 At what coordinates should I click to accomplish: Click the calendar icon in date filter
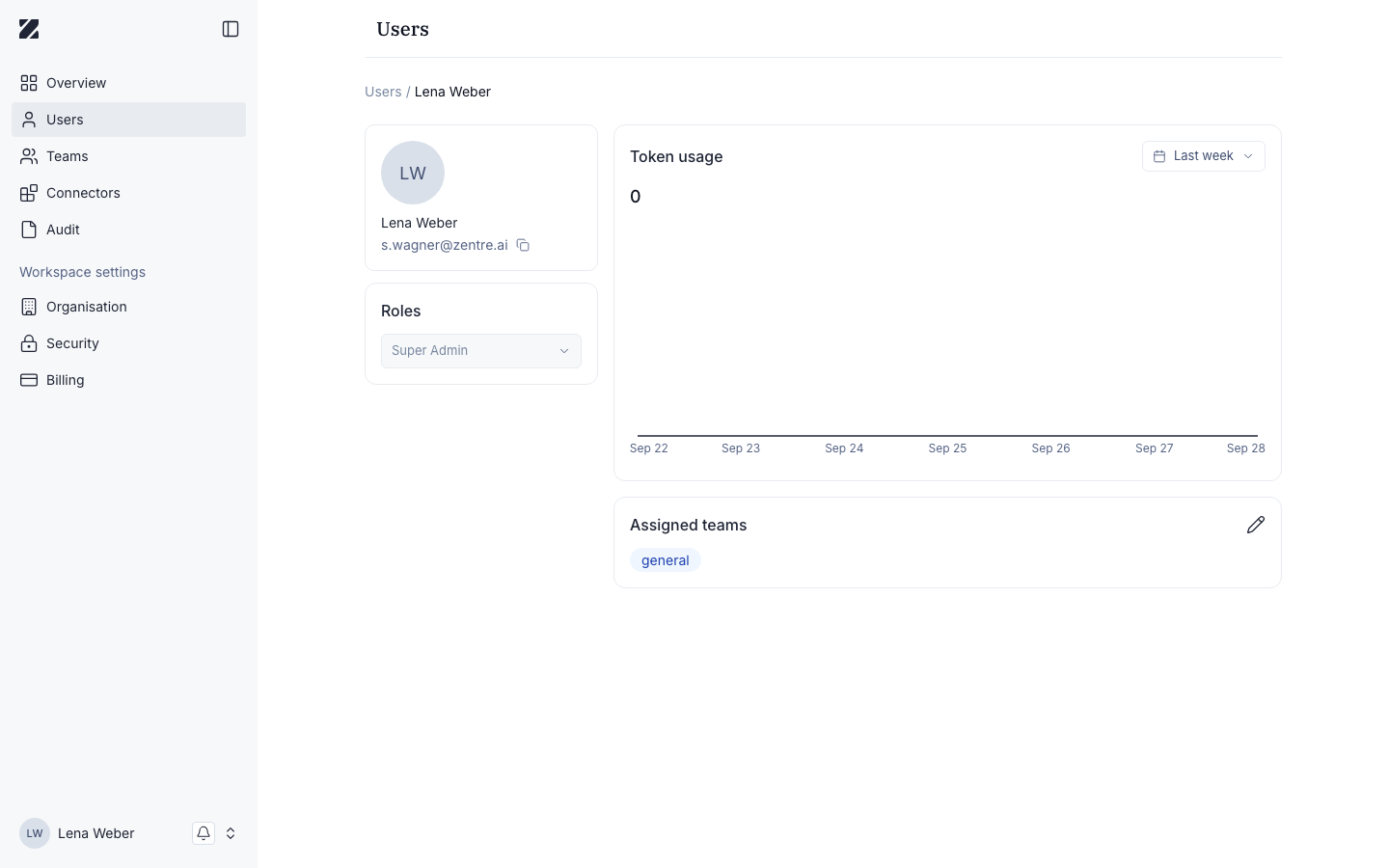point(1159,156)
